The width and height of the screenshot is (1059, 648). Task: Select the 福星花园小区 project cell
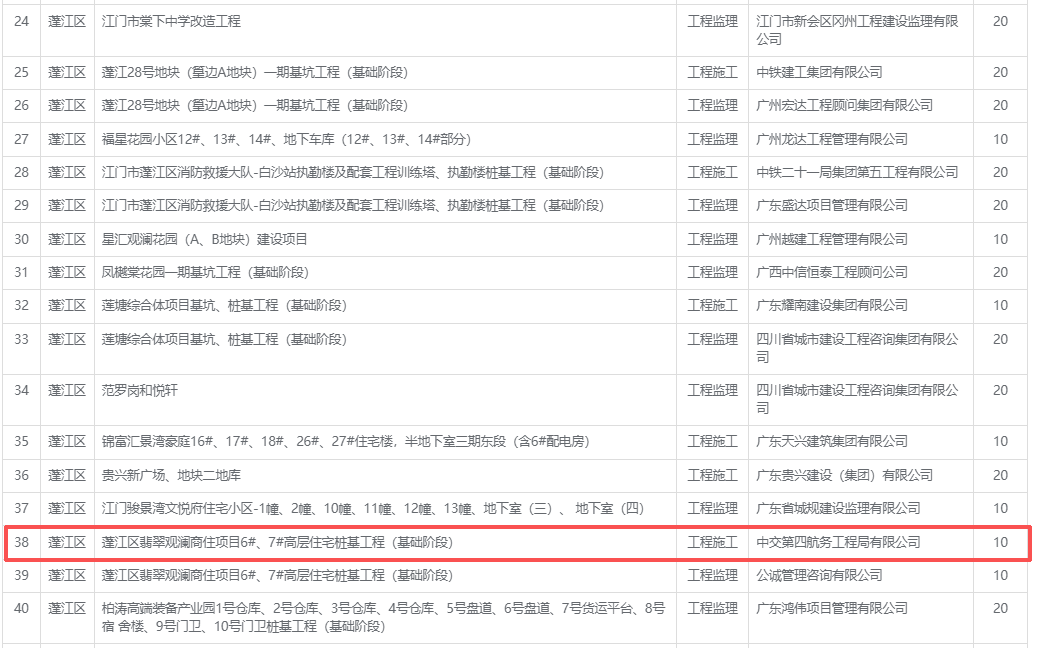coord(286,139)
